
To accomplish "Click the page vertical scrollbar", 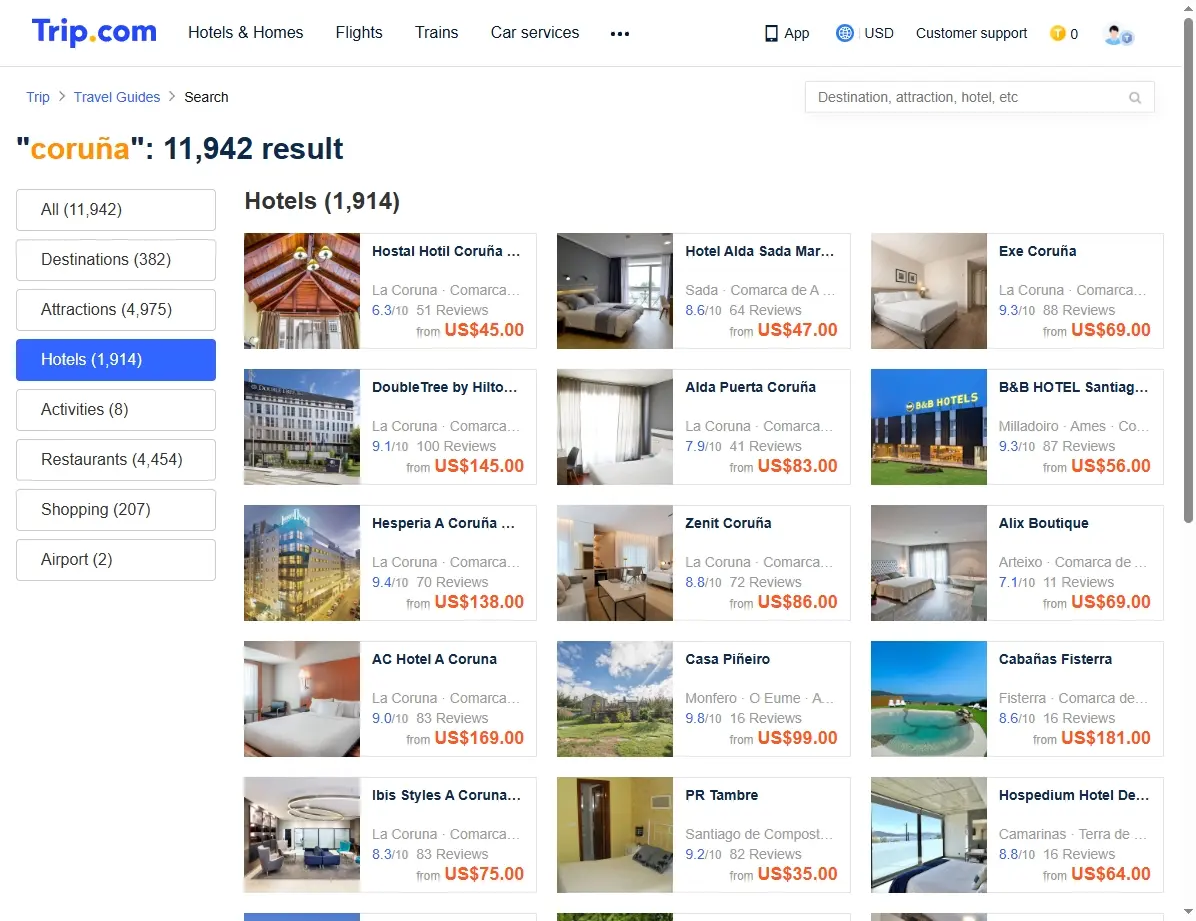I will click(1188, 271).
